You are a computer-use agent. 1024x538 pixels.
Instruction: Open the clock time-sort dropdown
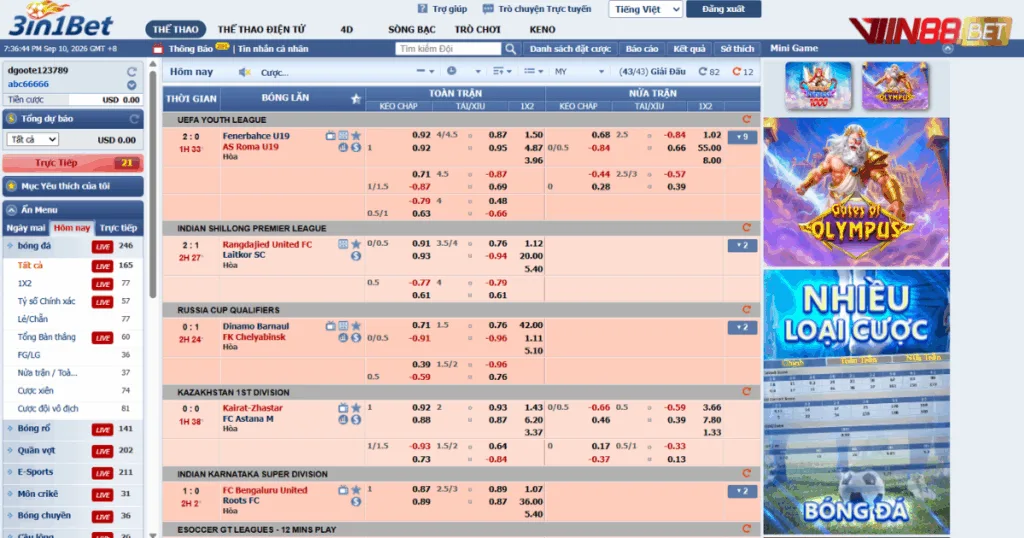[x=464, y=71]
